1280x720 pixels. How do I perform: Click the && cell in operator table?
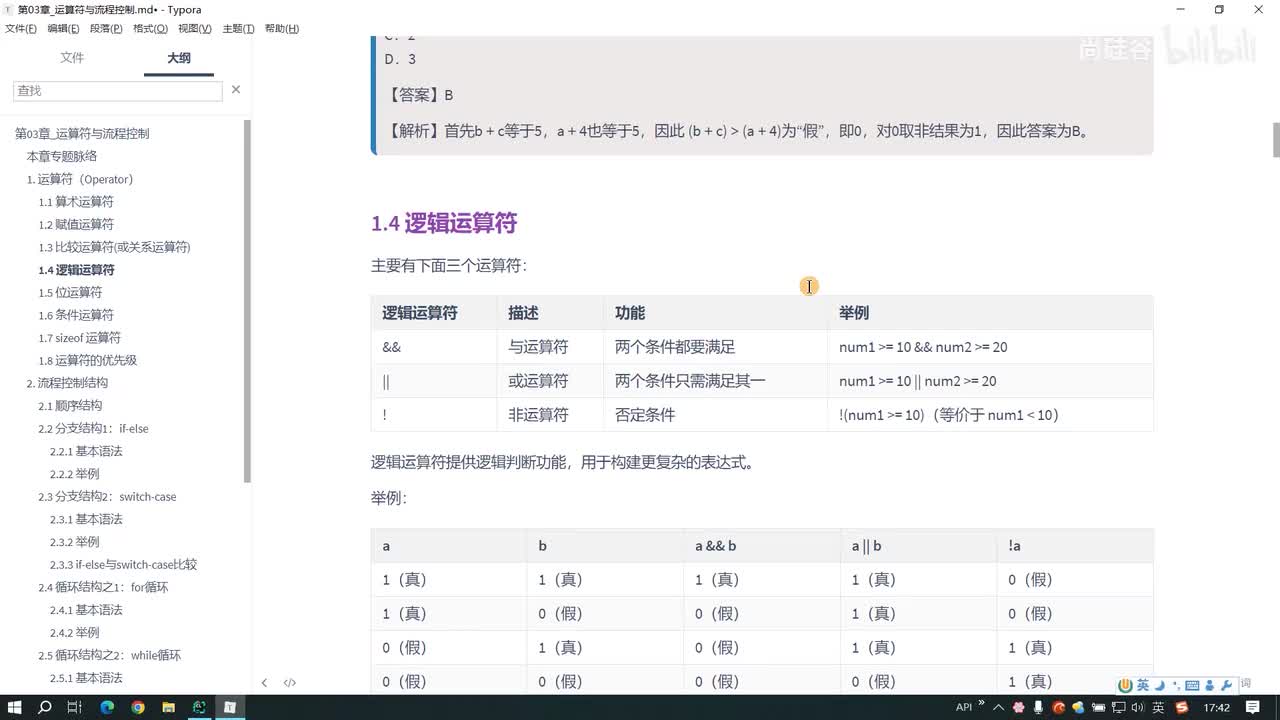click(433, 347)
